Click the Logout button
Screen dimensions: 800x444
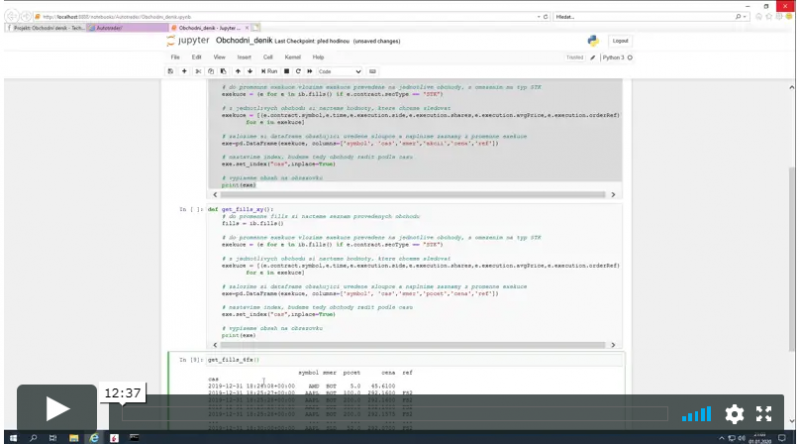tap(620, 41)
